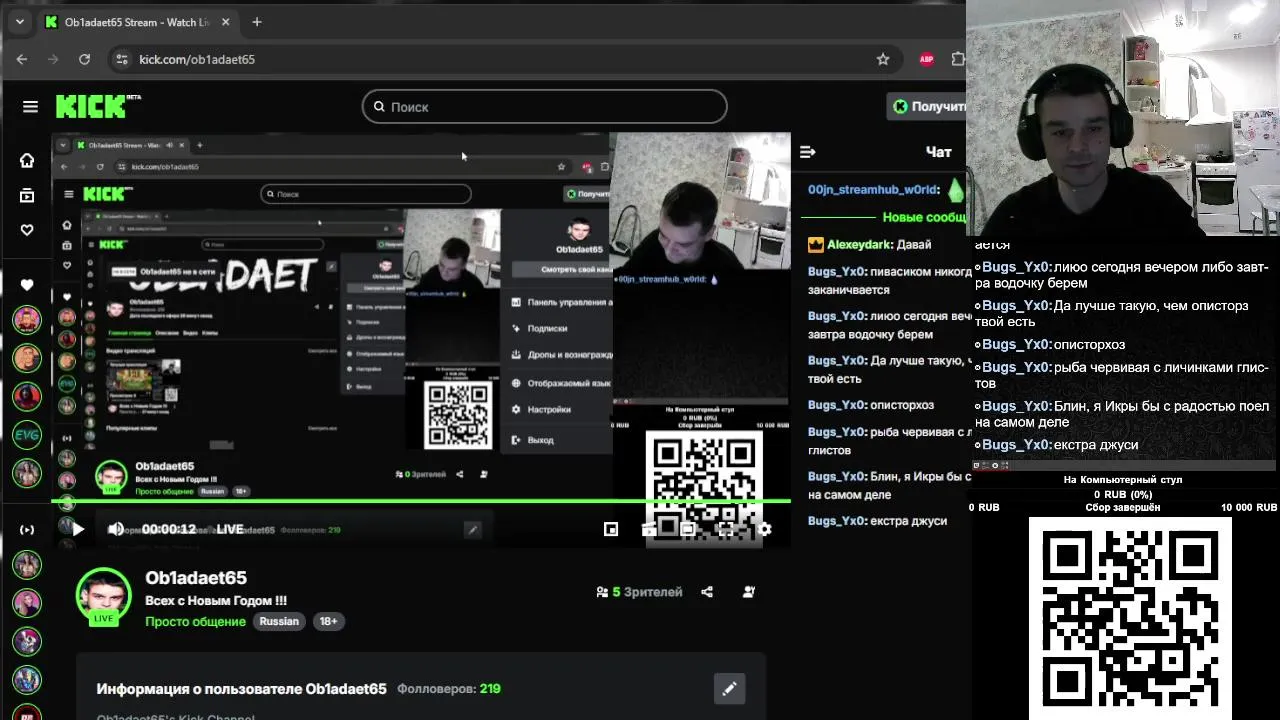Open Browse icon in left sidebar
The image size is (1280, 720).
click(x=27, y=195)
